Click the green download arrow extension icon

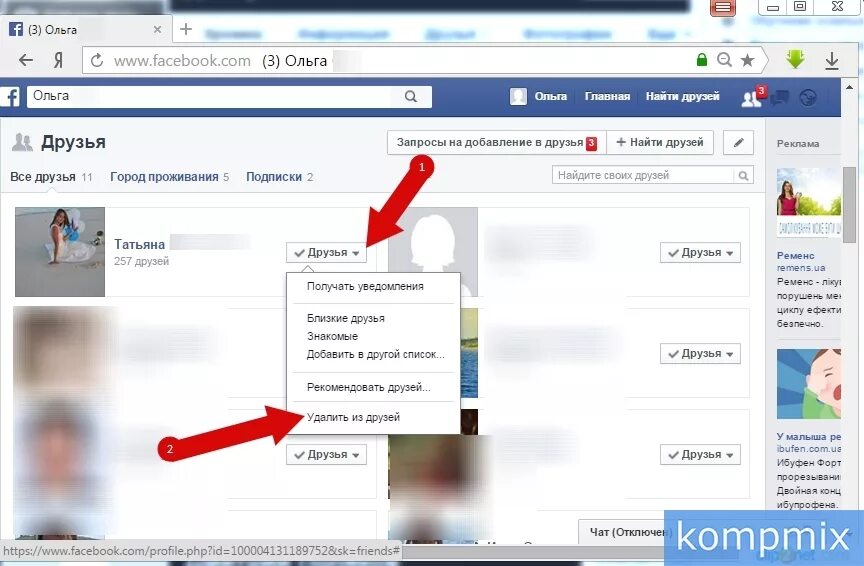[795, 59]
